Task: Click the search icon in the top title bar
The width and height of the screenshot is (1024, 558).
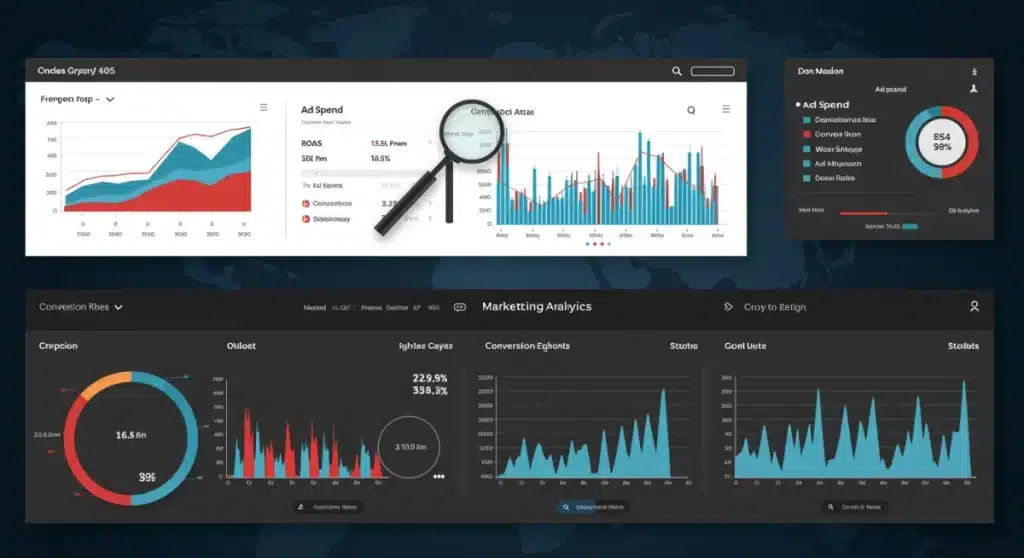Action: click(677, 71)
